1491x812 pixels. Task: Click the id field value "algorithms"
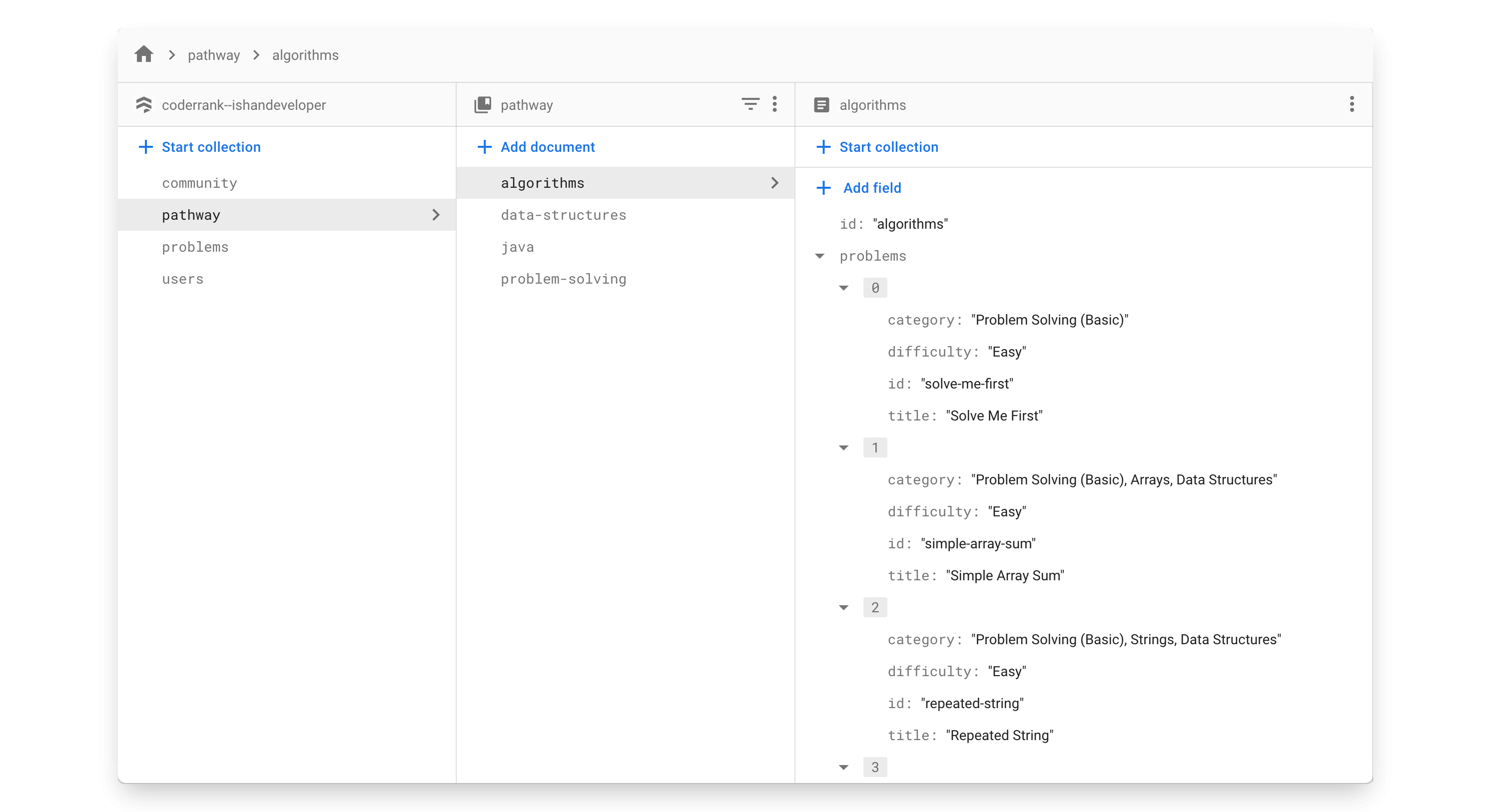[x=910, y=224]
